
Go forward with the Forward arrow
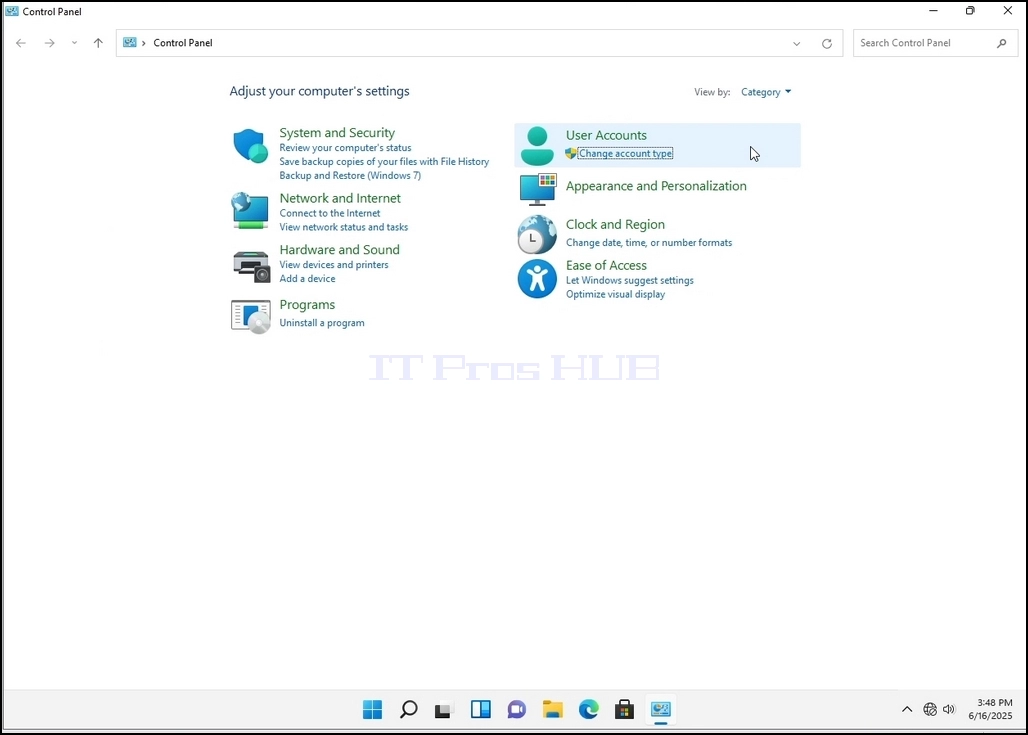50,43
